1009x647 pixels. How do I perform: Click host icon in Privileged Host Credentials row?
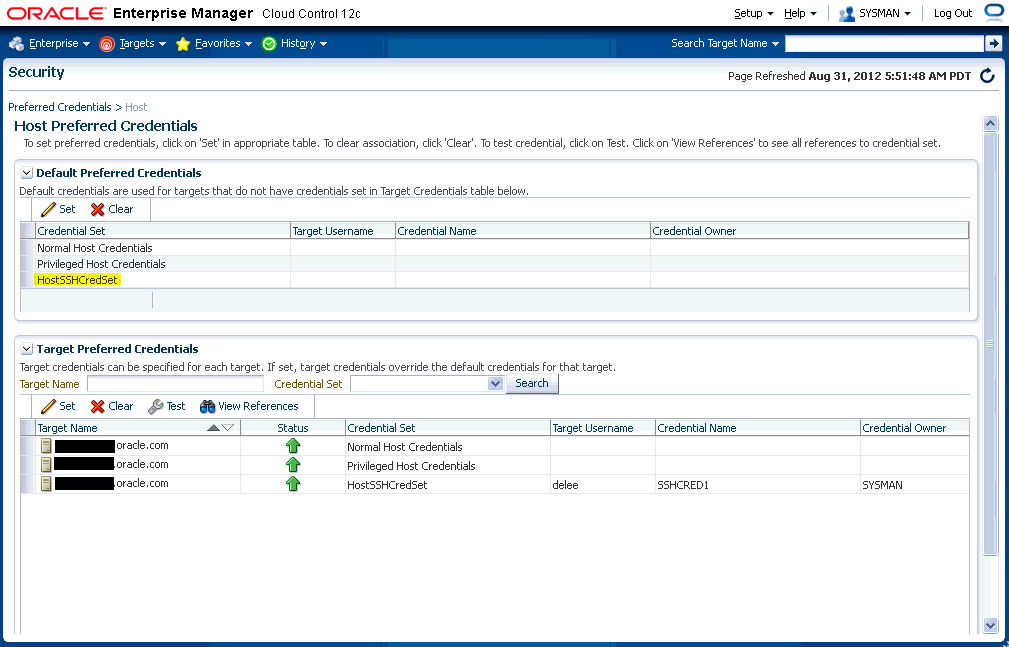pyautogui.click(x=46, y=464)
